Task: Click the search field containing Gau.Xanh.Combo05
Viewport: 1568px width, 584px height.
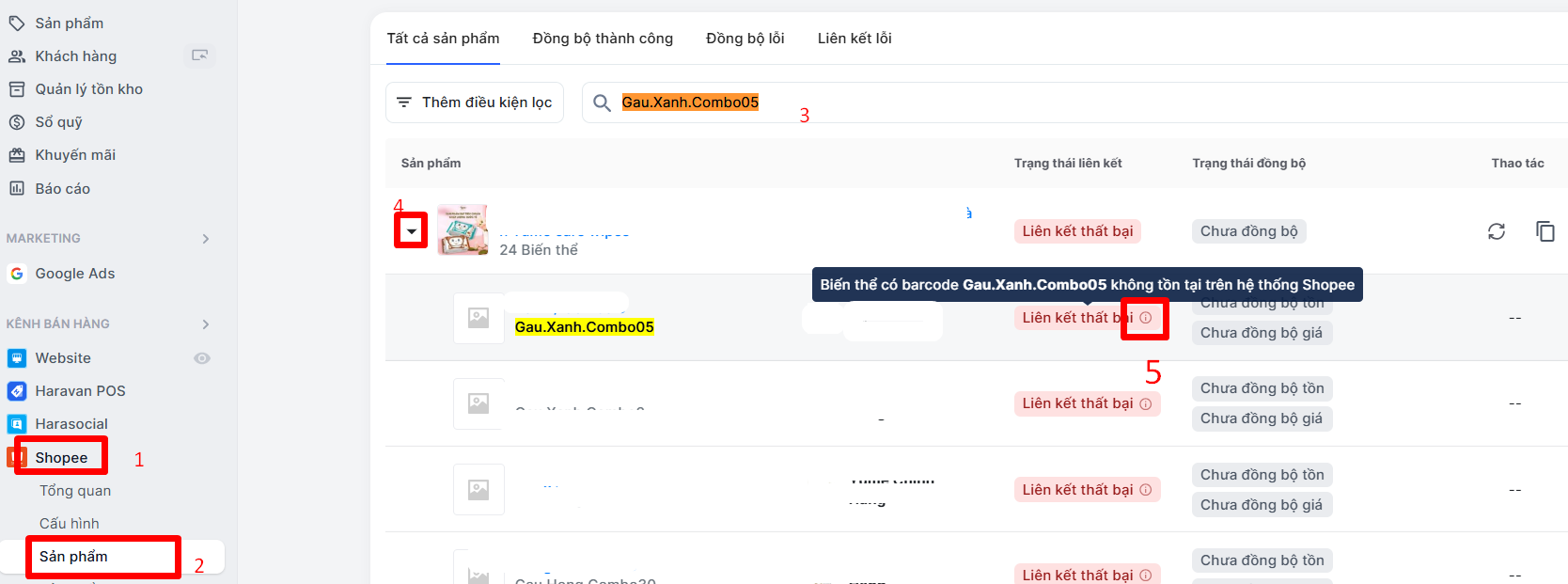Action: [x=1074, y=103]
